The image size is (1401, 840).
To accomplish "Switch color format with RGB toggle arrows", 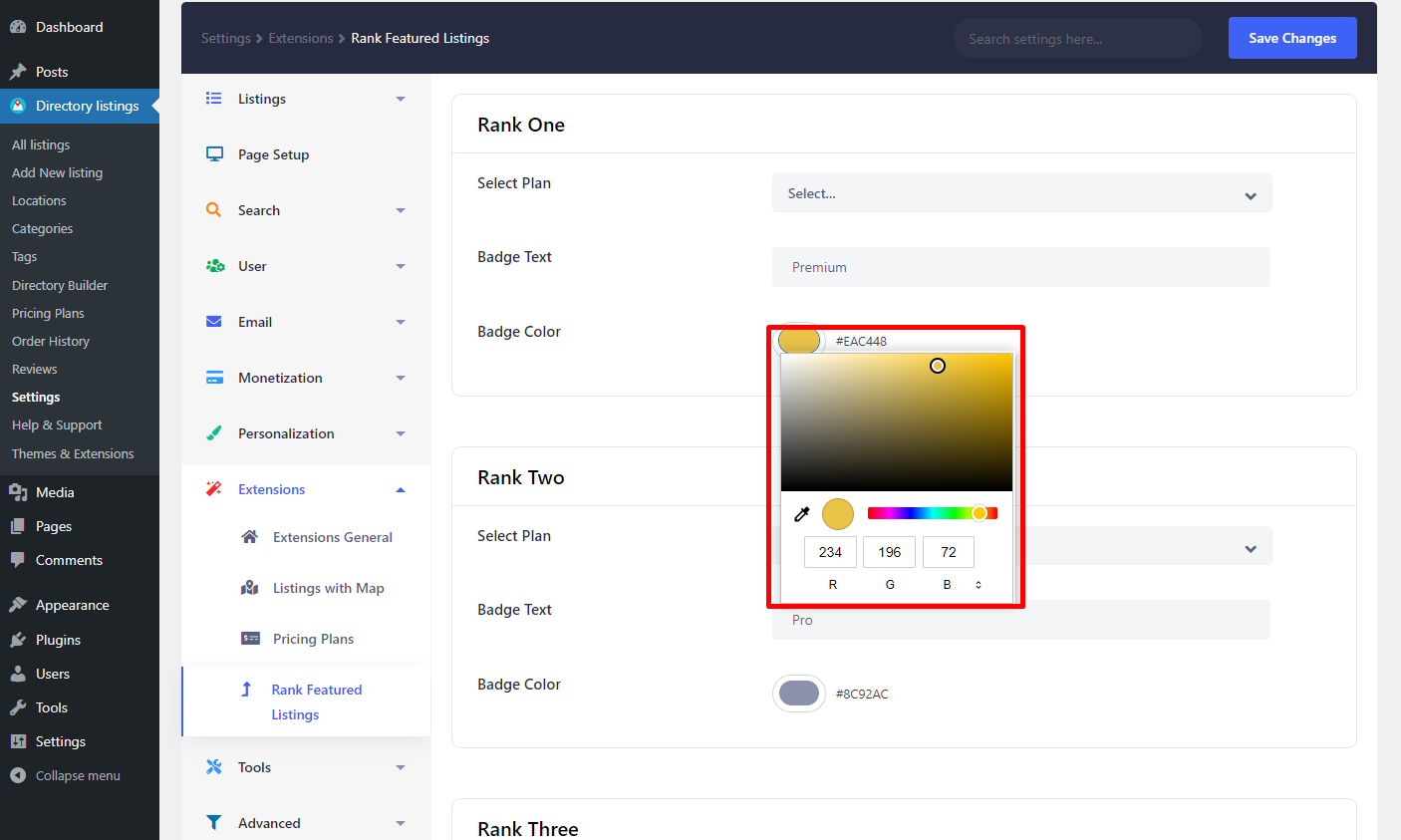I will (x=979, y=585).
